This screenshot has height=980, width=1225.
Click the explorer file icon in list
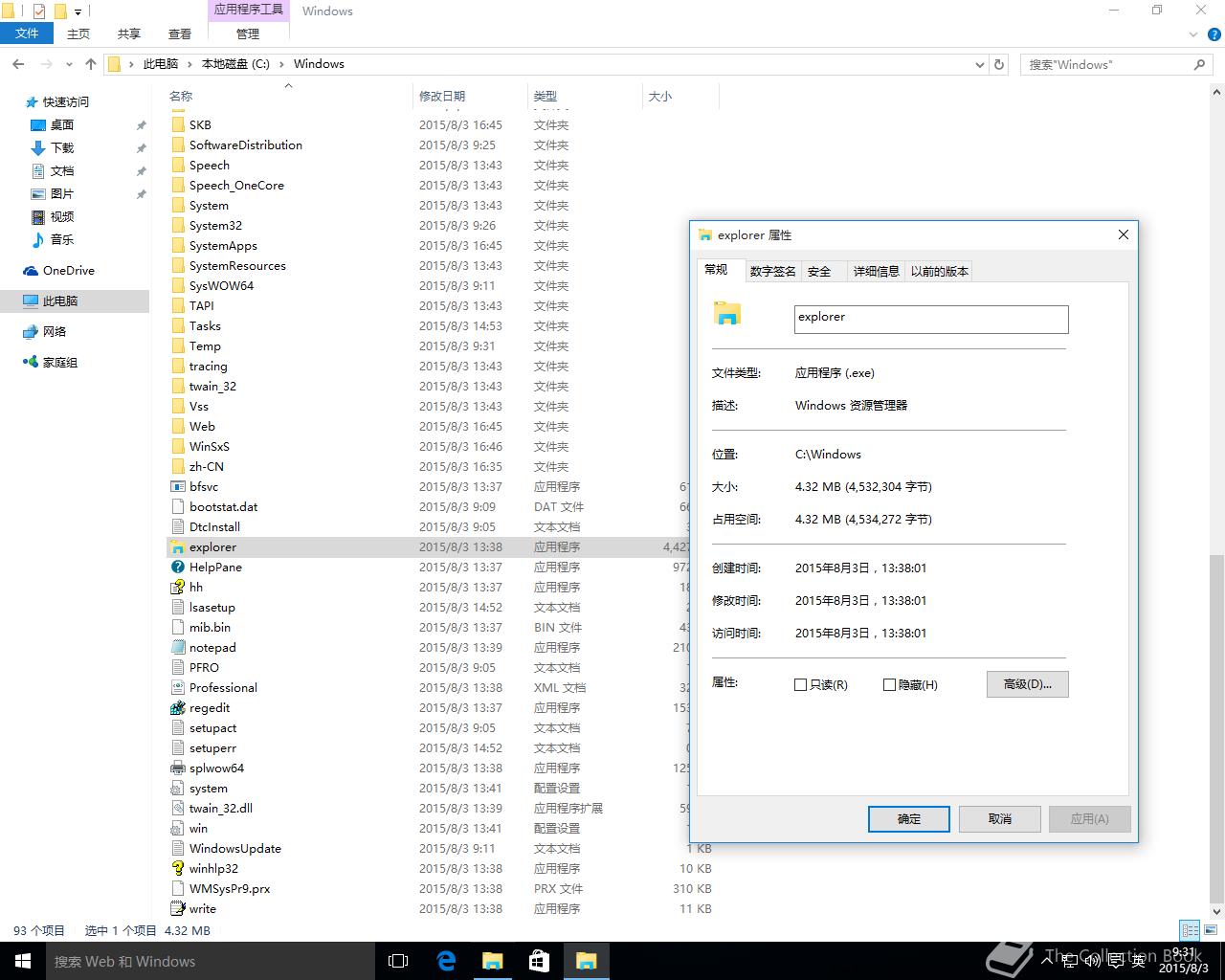pos(177,547)
